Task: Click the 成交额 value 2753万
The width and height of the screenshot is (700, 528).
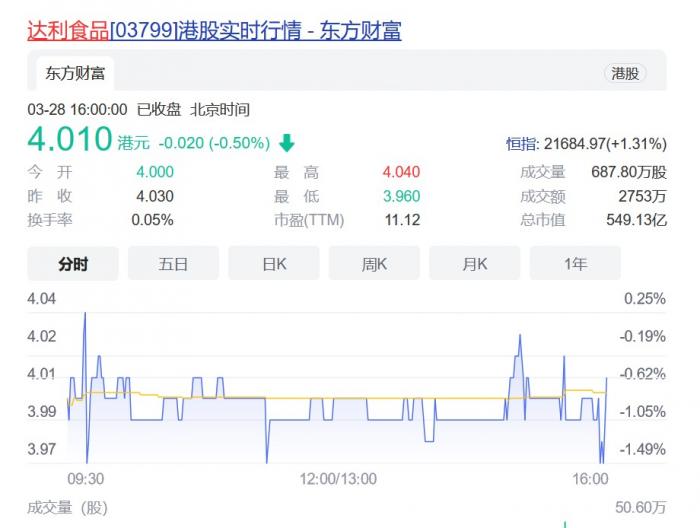Action: [x=642, y=196]
